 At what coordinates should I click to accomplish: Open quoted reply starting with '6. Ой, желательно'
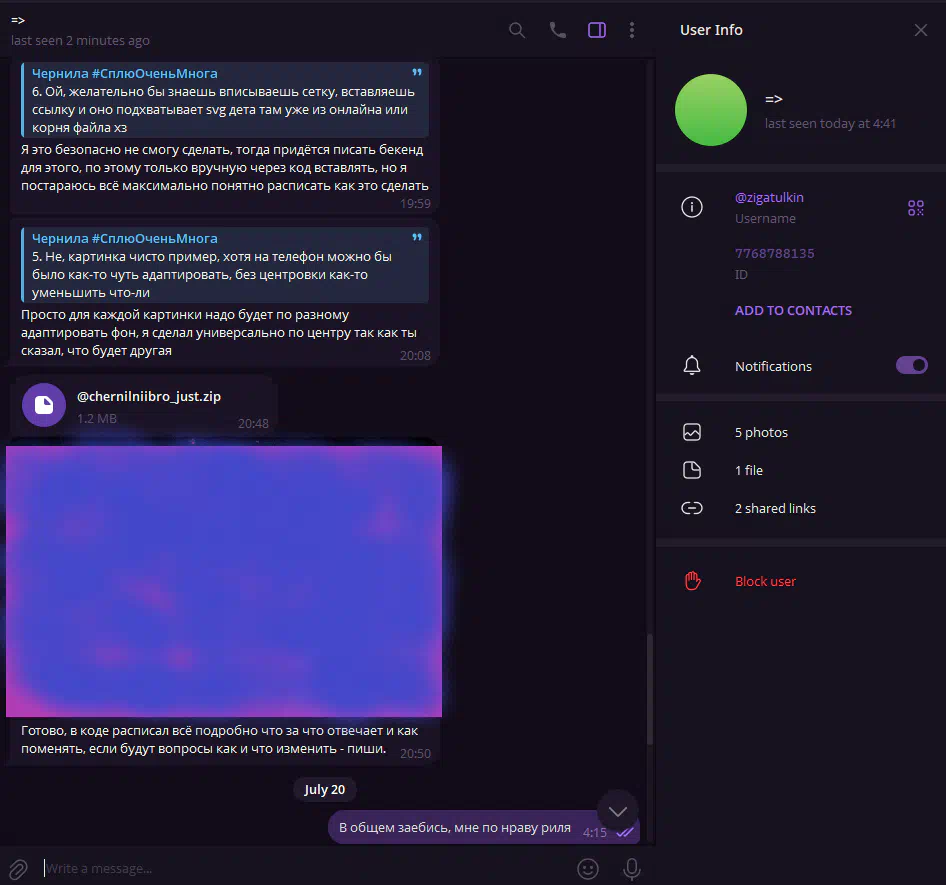click(225, 100)
